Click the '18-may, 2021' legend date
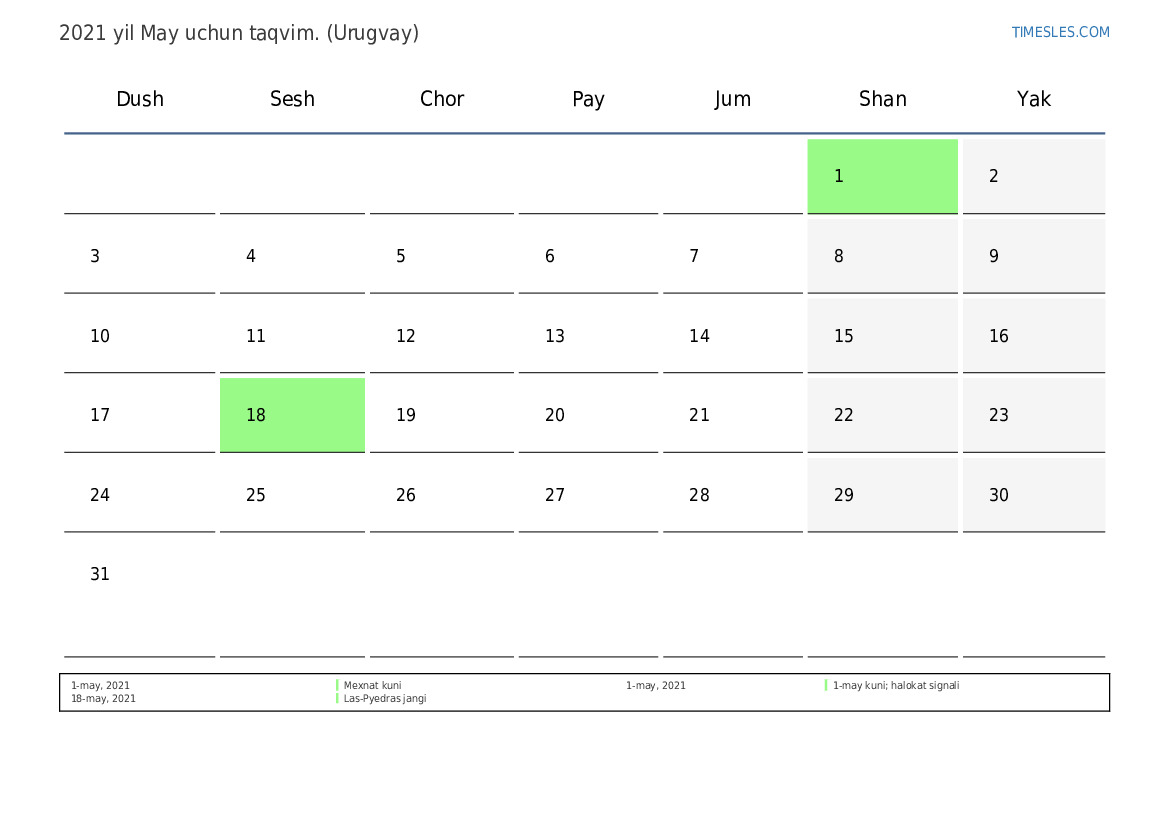Image resolution: width=1169 pixels, height=827 pixels. (103, 699)
